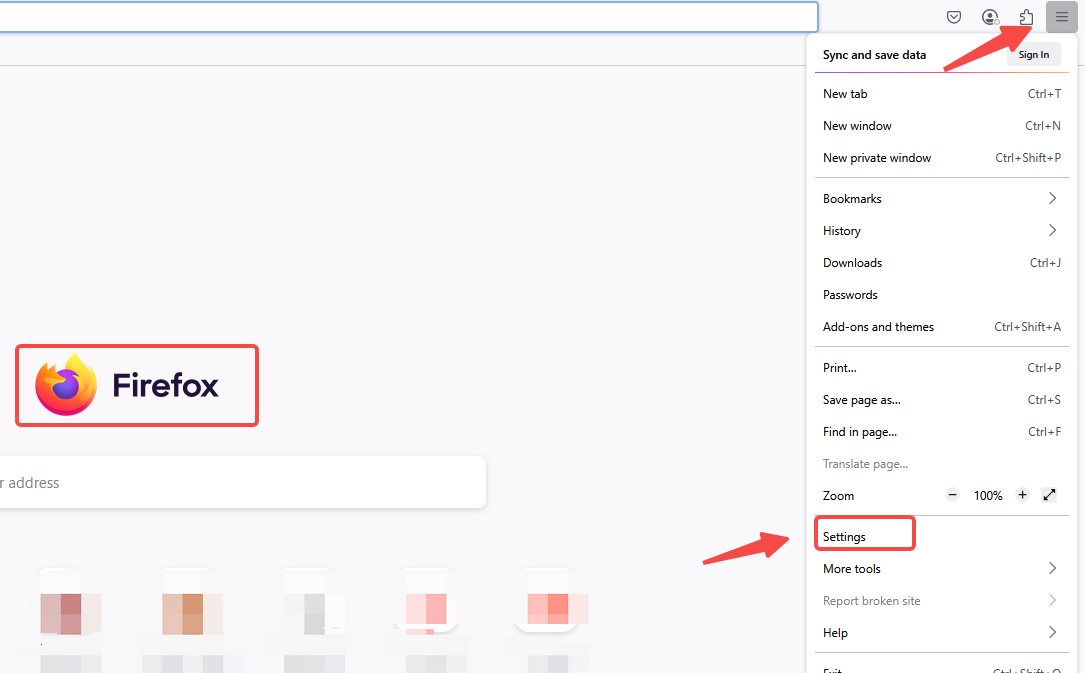Select New private window
Viewport: 1085px width, 673px height.
[x=877, y=158]
